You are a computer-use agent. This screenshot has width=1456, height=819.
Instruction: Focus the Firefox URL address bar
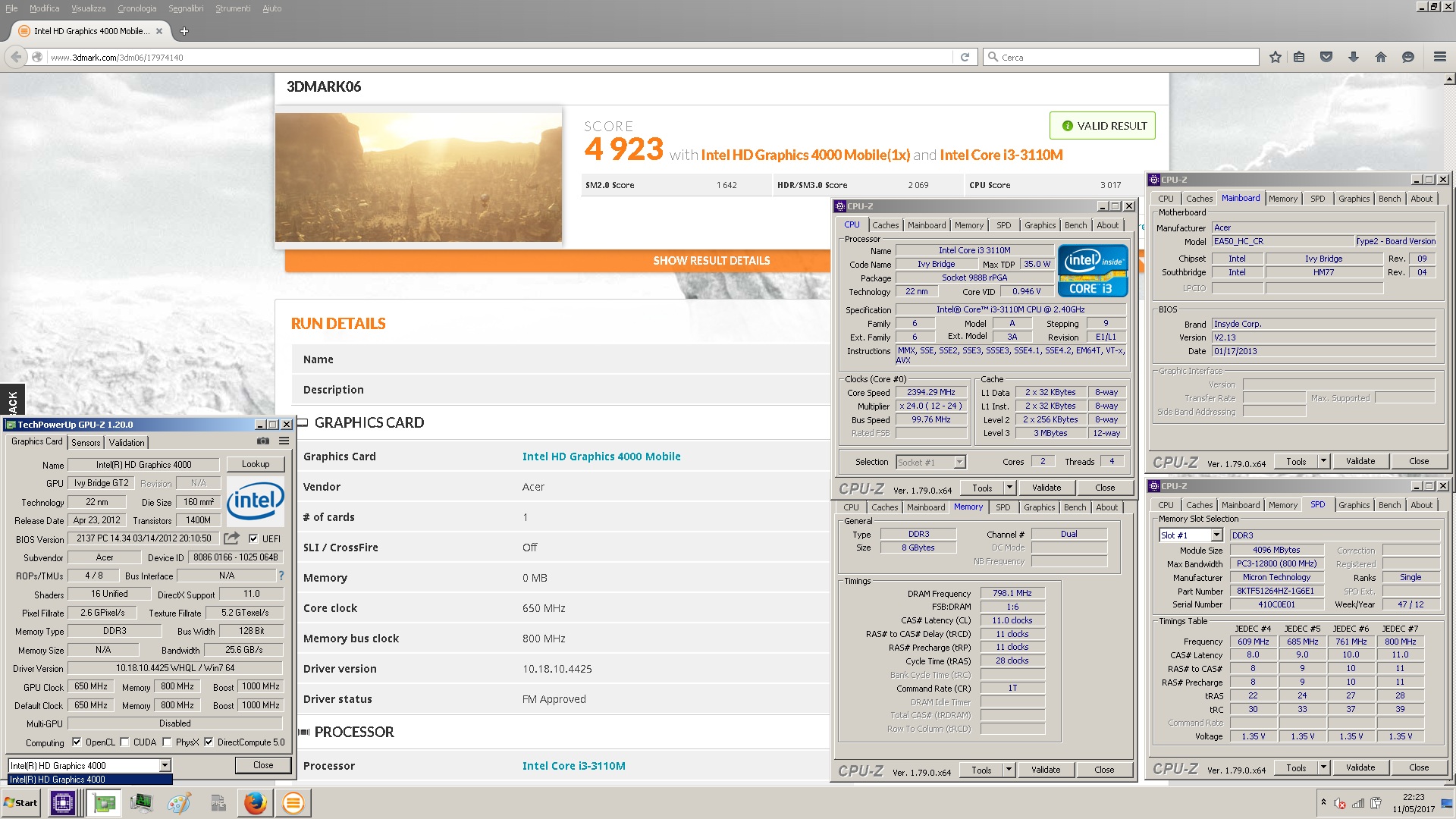pos(500,57)
